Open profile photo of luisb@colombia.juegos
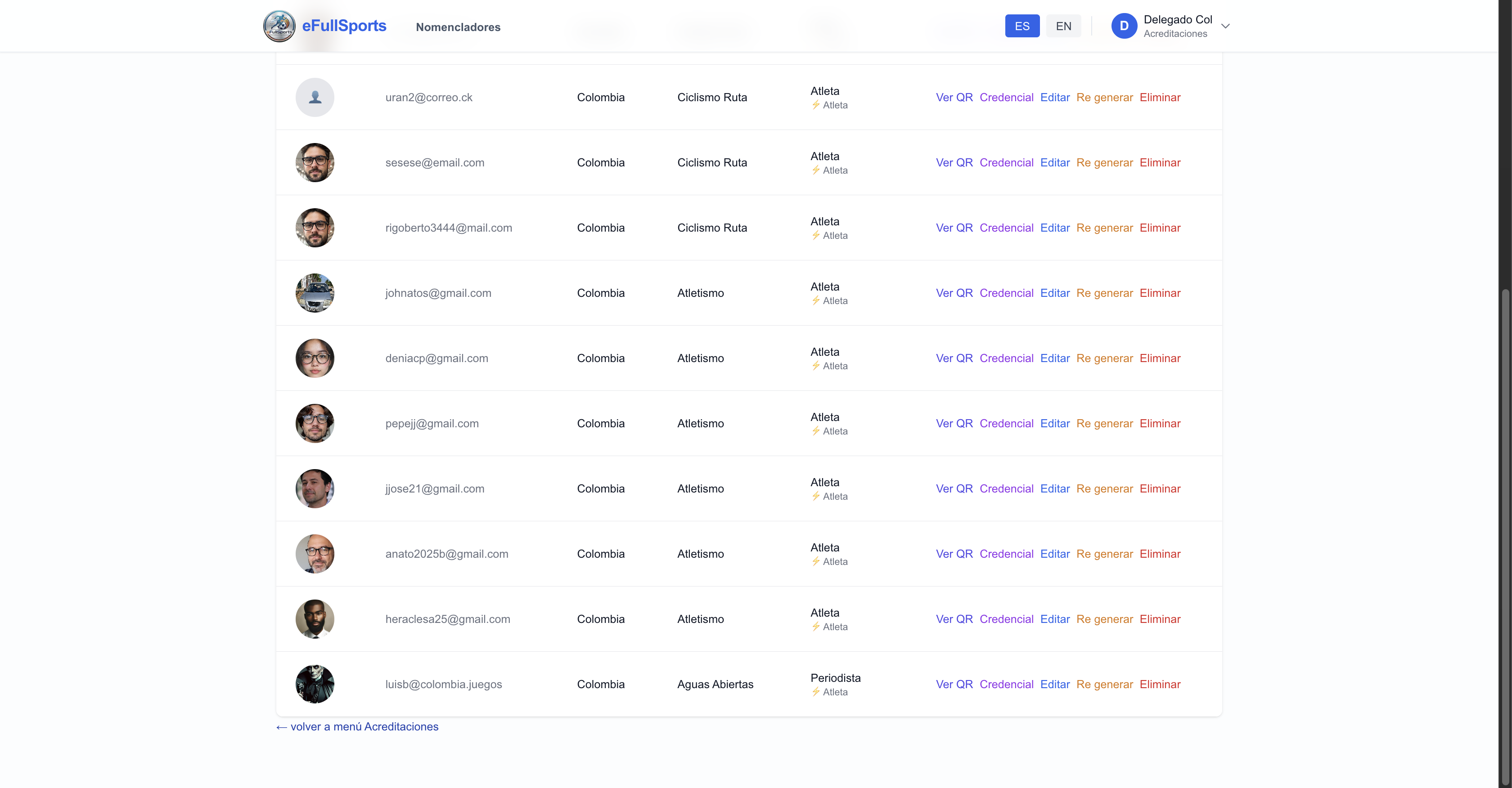The width and height of the screenshot is (1512, 788). click(315, 684)
